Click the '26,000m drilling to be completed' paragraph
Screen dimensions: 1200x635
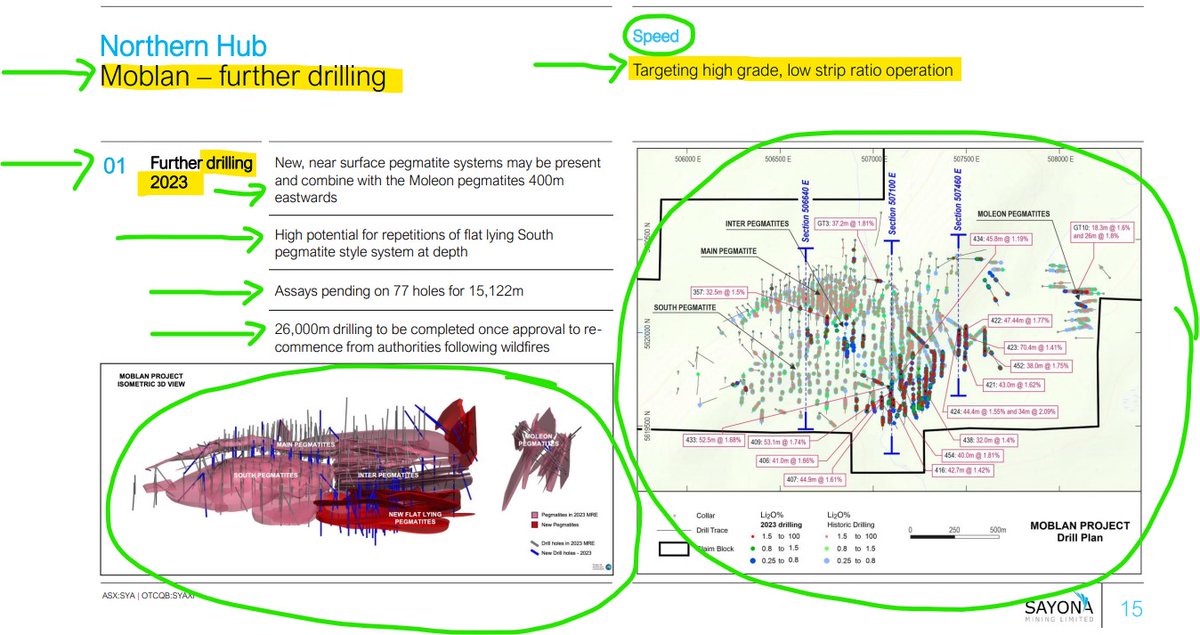pos(436,339)
